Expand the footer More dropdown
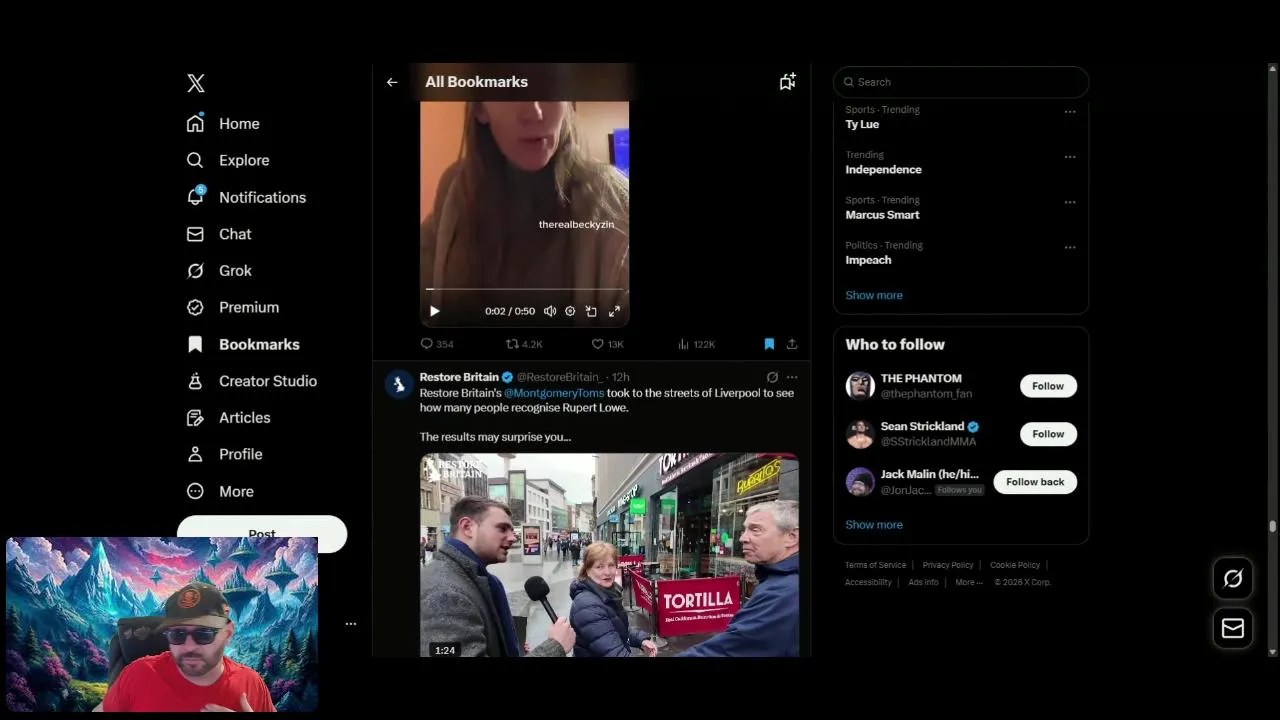Screen dimensions: 1280x720 pos(969,582)
